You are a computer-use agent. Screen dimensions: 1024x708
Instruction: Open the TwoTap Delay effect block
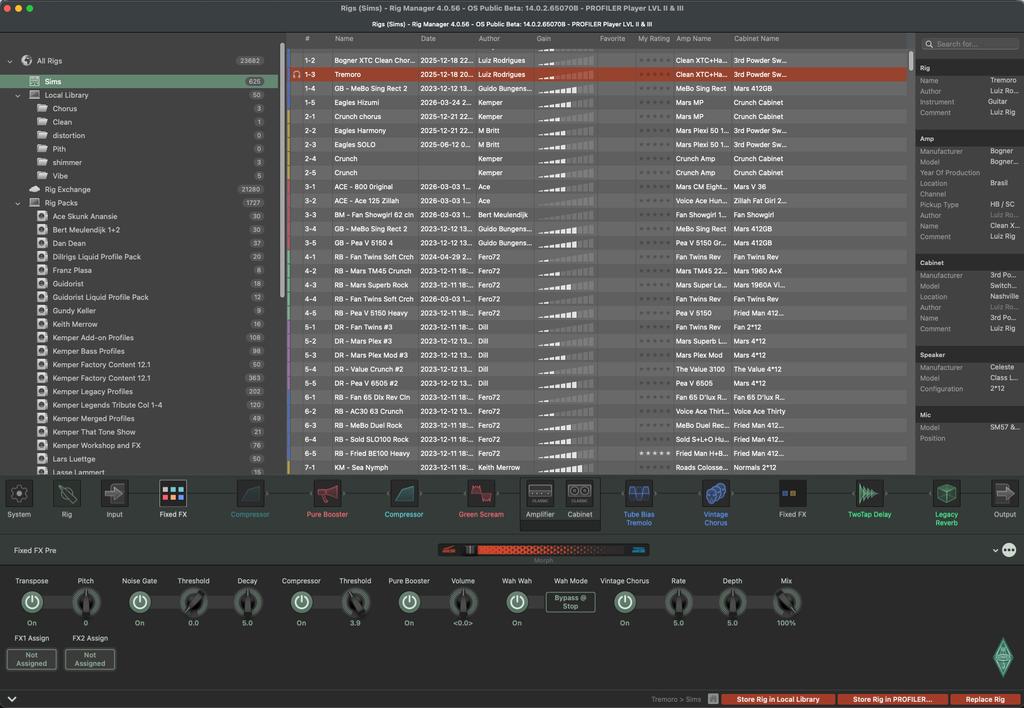click(868, 494)
